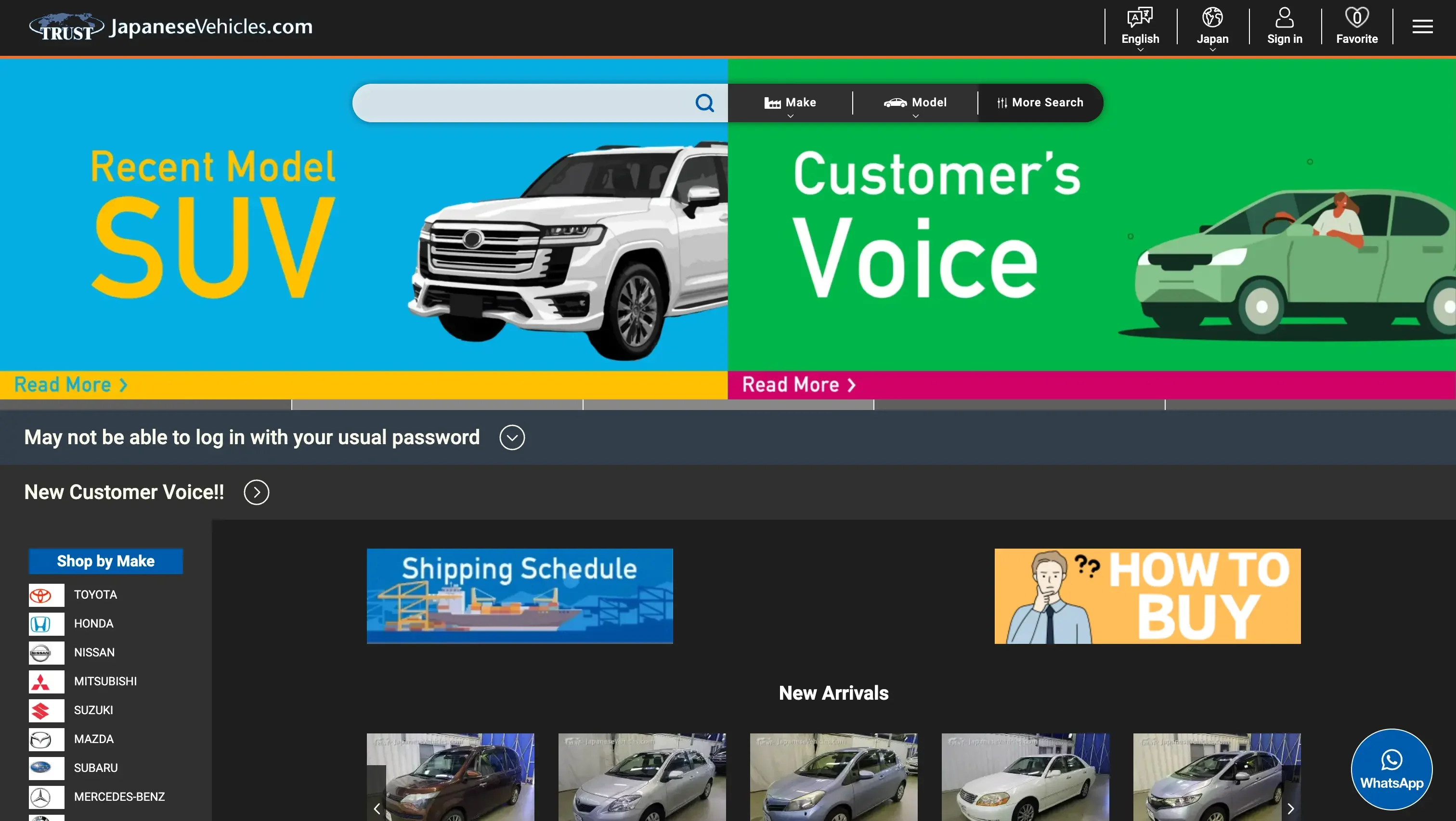
Task: Open the More Search options
Action: point(1040,103)
